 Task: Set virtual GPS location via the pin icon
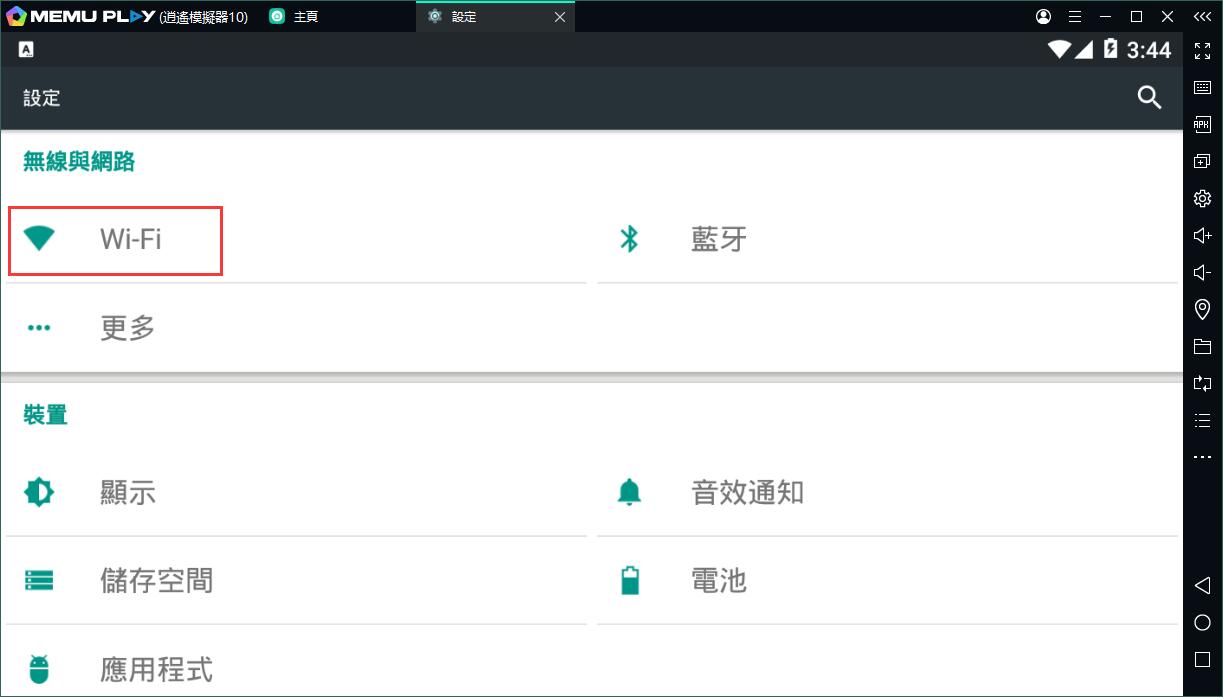coord(1202,309)
